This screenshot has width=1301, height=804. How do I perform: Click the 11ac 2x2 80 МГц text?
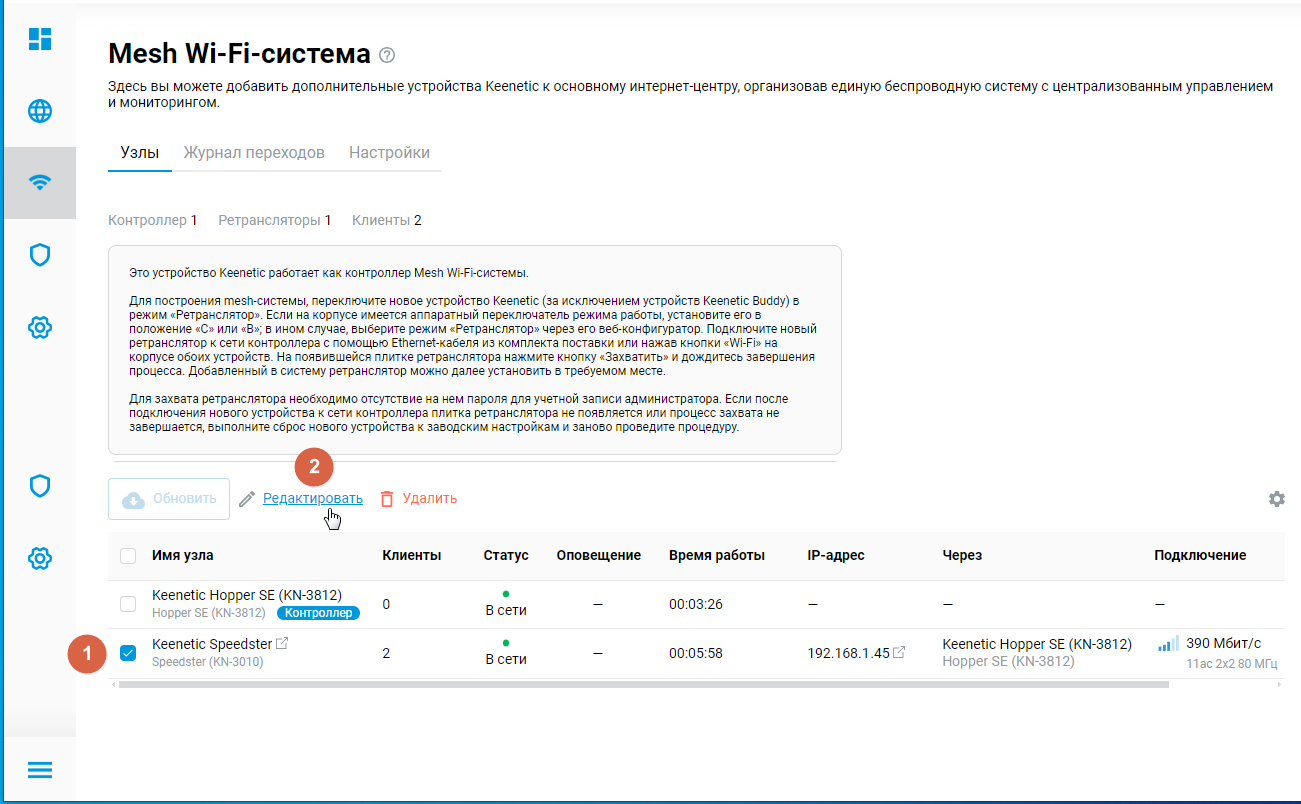[1232, 663]
